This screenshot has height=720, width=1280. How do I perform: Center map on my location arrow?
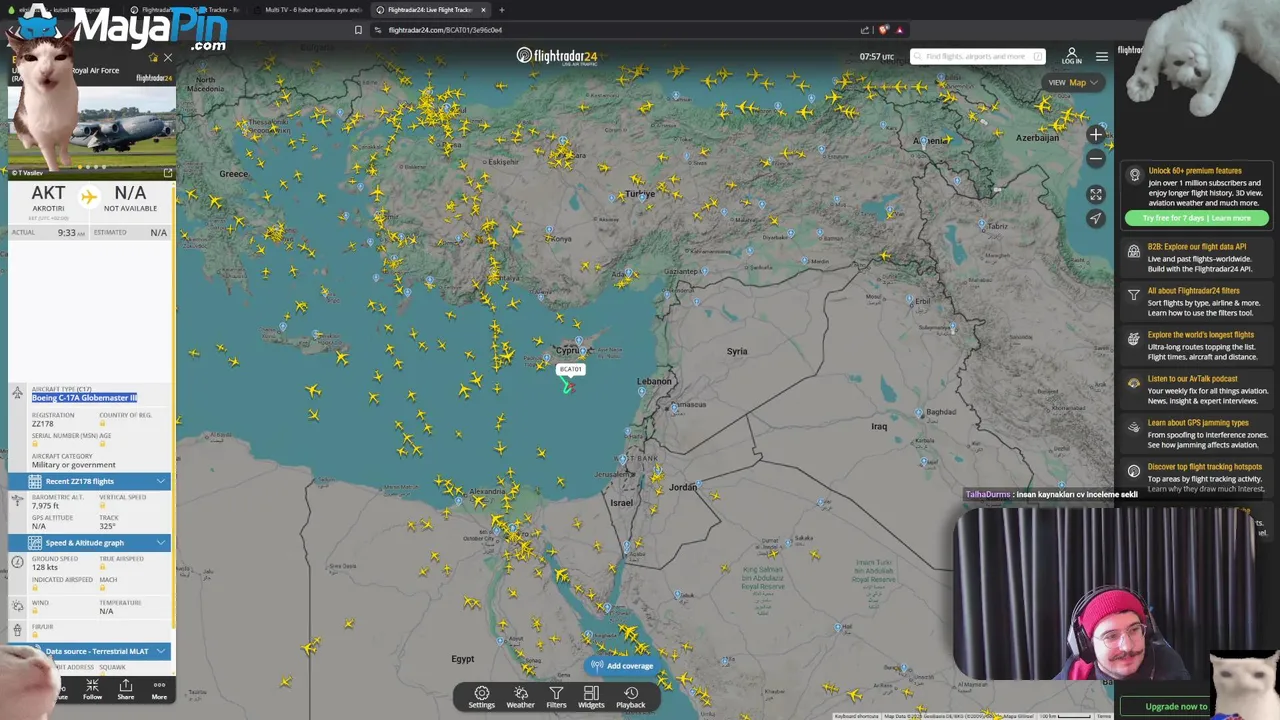1096,218
